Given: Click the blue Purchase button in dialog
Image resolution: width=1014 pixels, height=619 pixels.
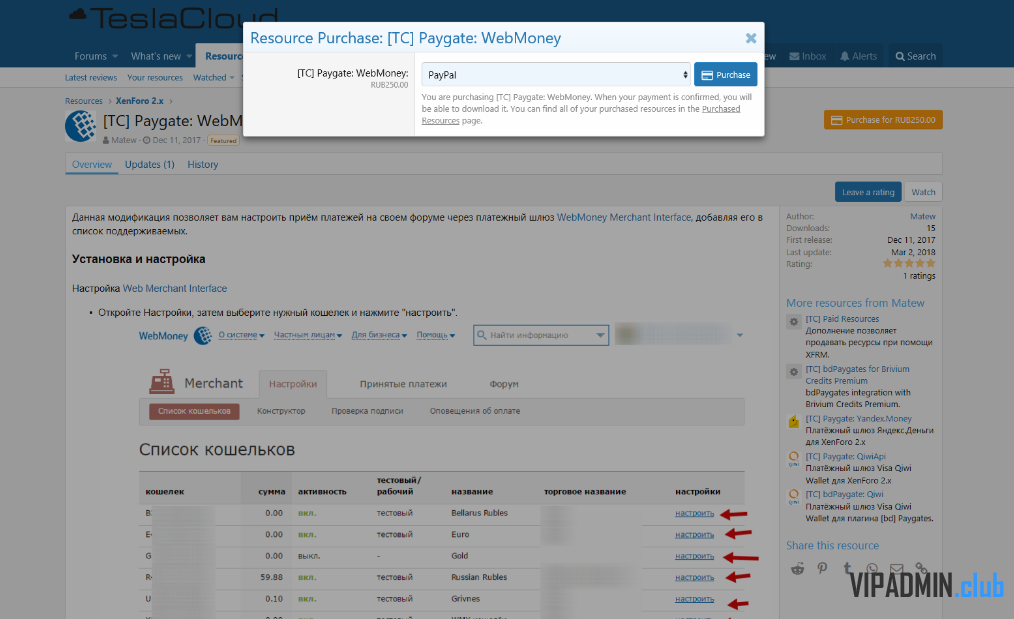Looking at the screenshot, I should [x=726, y=74].
